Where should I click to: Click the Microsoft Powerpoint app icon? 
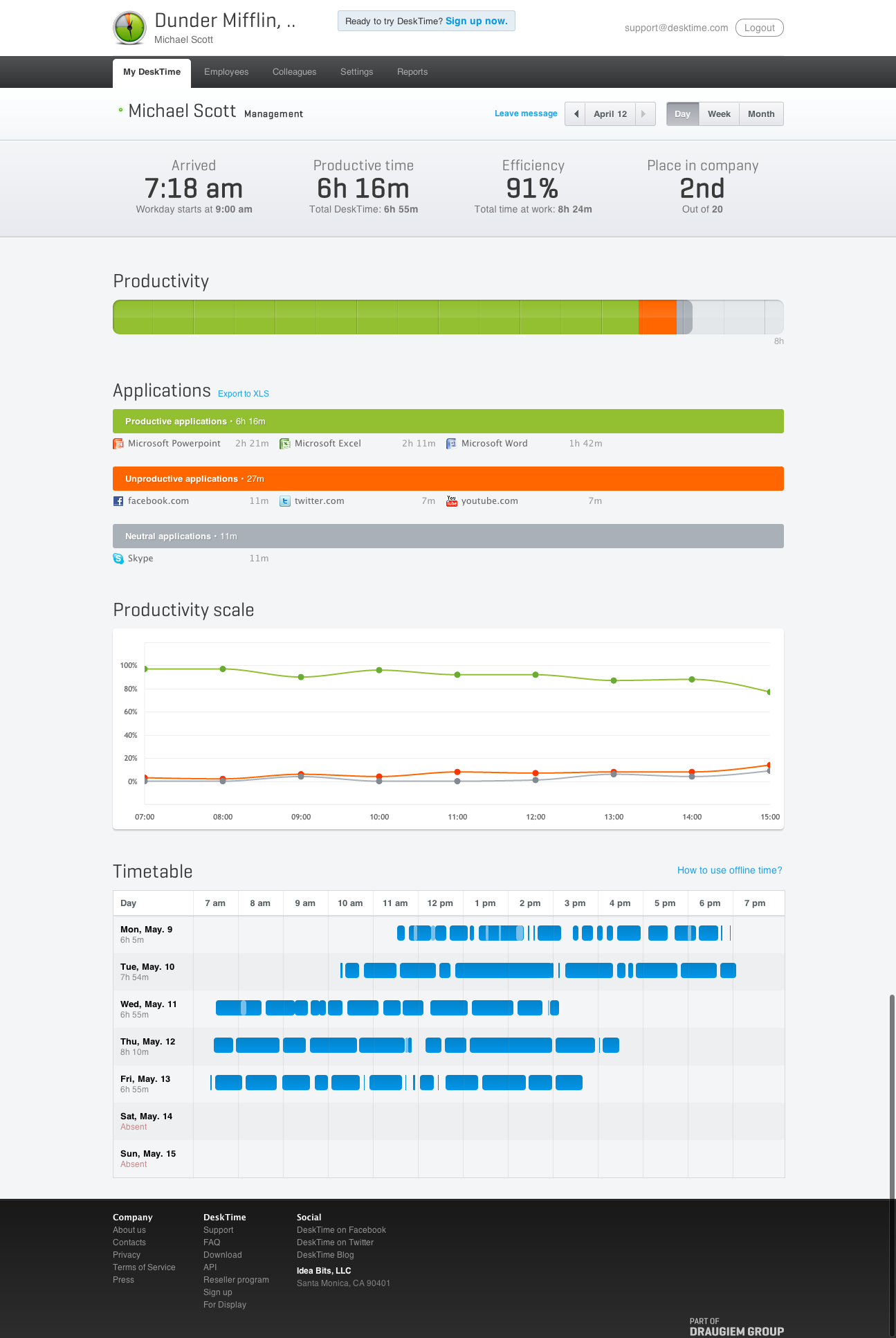118,444
